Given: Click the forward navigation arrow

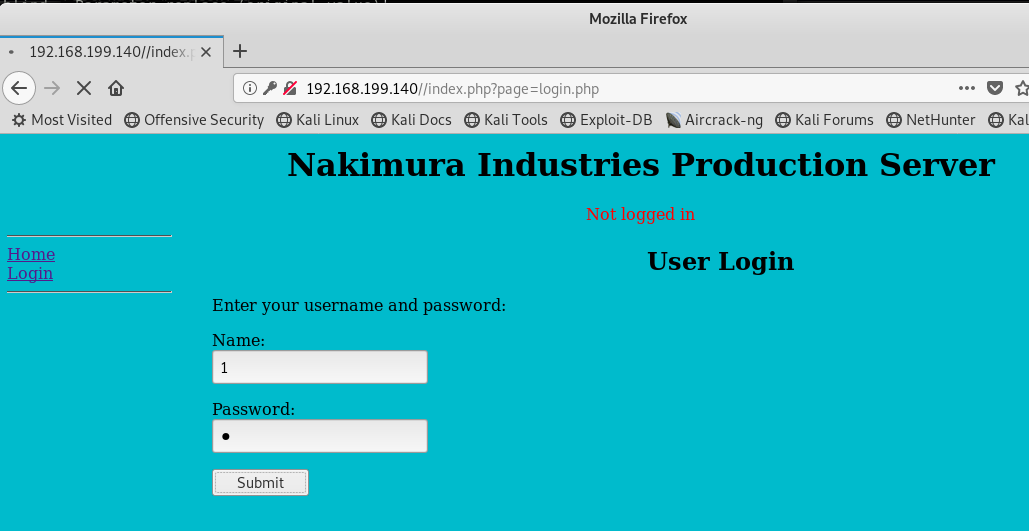Looking at the screenshot, I should tap(52, 88).
